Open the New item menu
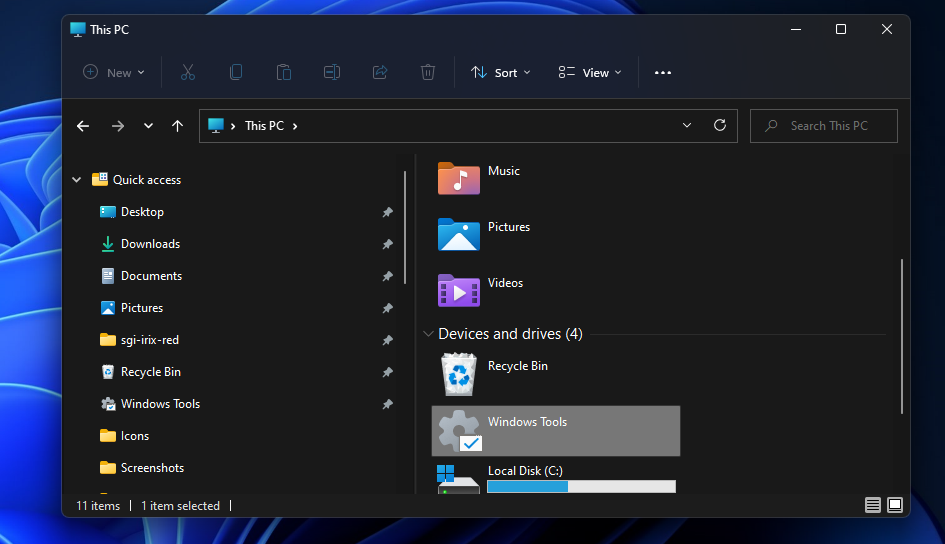The width and height of the screenshot is (945, 544). pos(114,72)
